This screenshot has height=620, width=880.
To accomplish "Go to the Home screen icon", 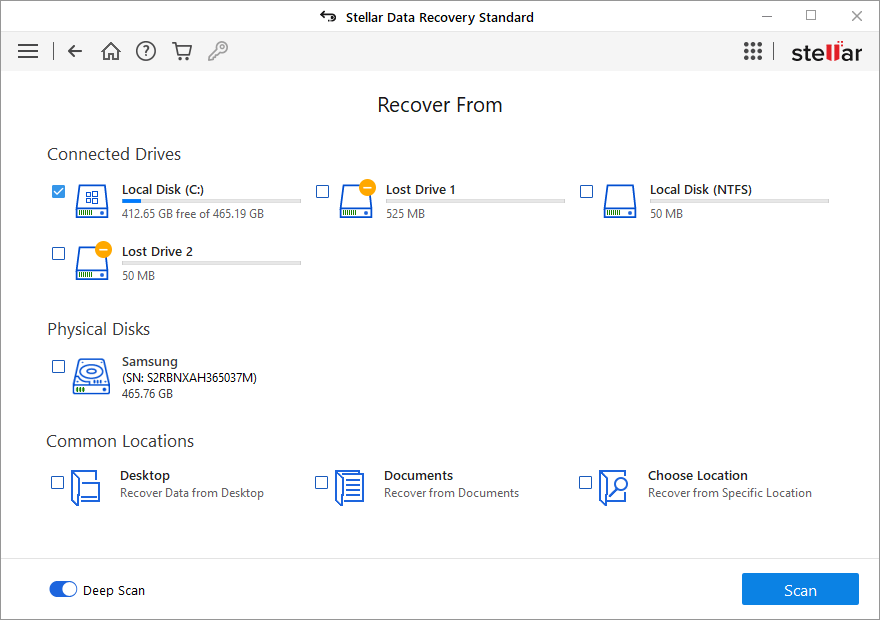I will click(111, 50).
